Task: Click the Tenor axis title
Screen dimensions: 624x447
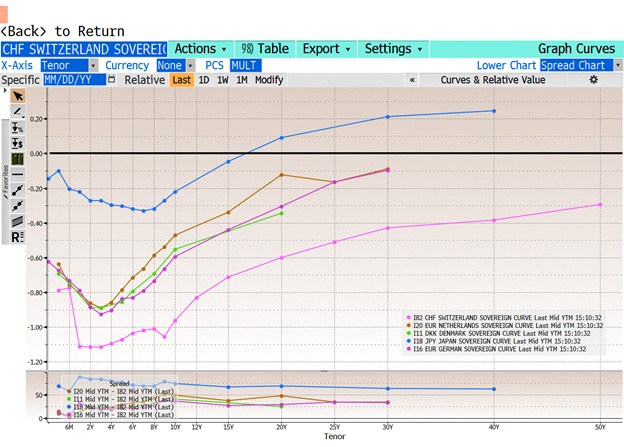Action: (334, 436)
